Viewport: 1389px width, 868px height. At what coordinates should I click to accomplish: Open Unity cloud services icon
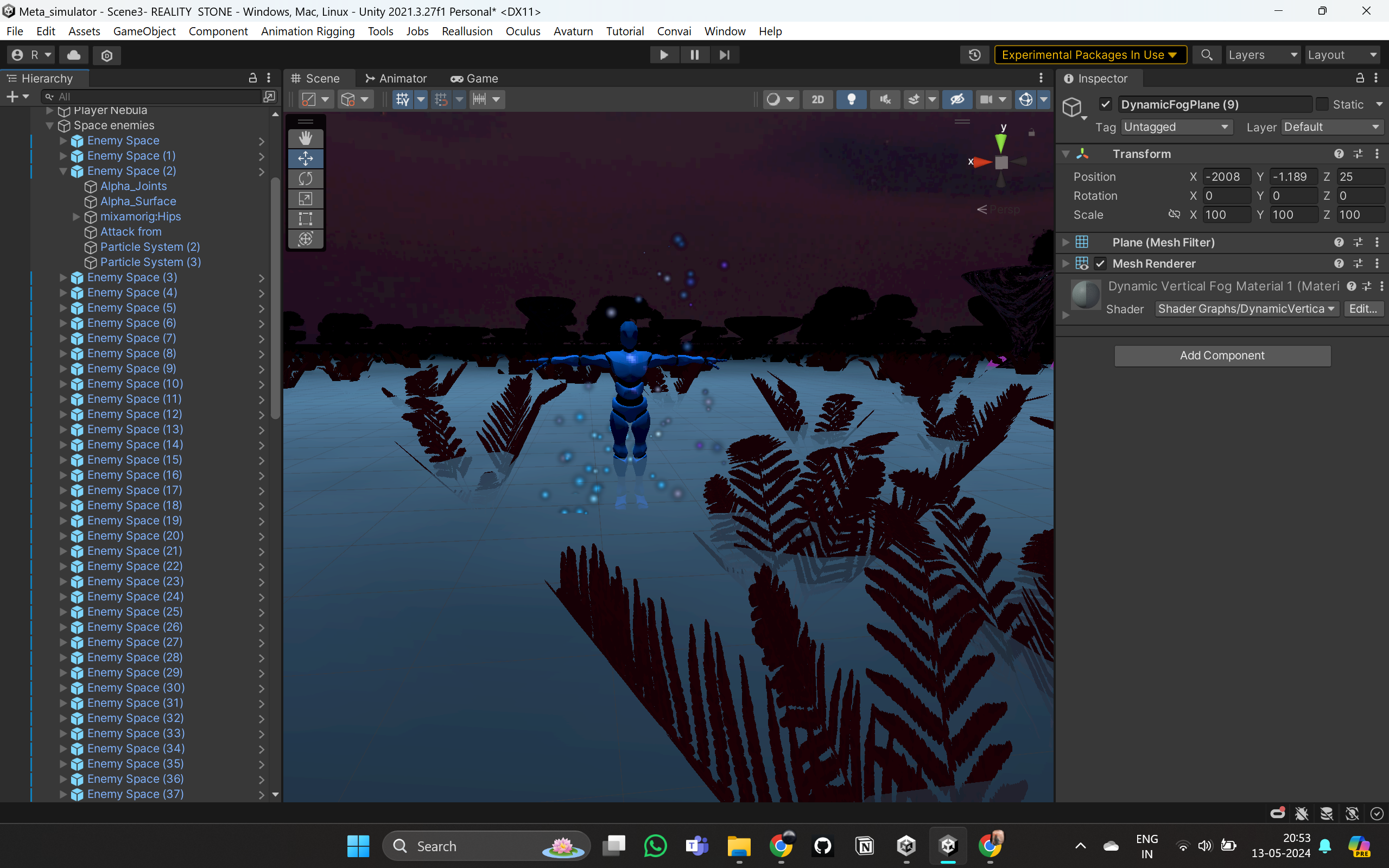(x=73, y=54)
